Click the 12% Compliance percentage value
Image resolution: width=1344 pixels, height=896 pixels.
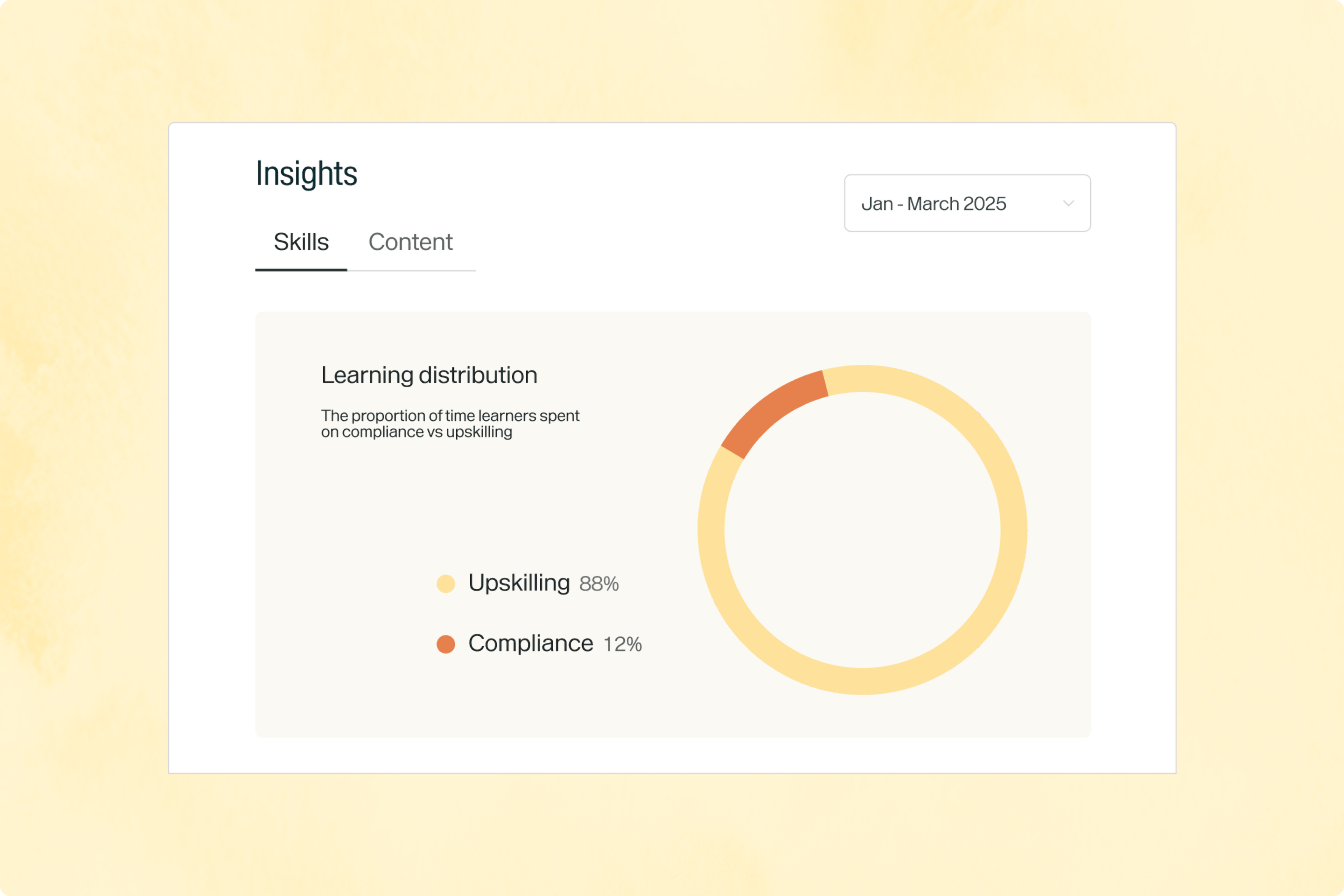(x=623, y=644)
